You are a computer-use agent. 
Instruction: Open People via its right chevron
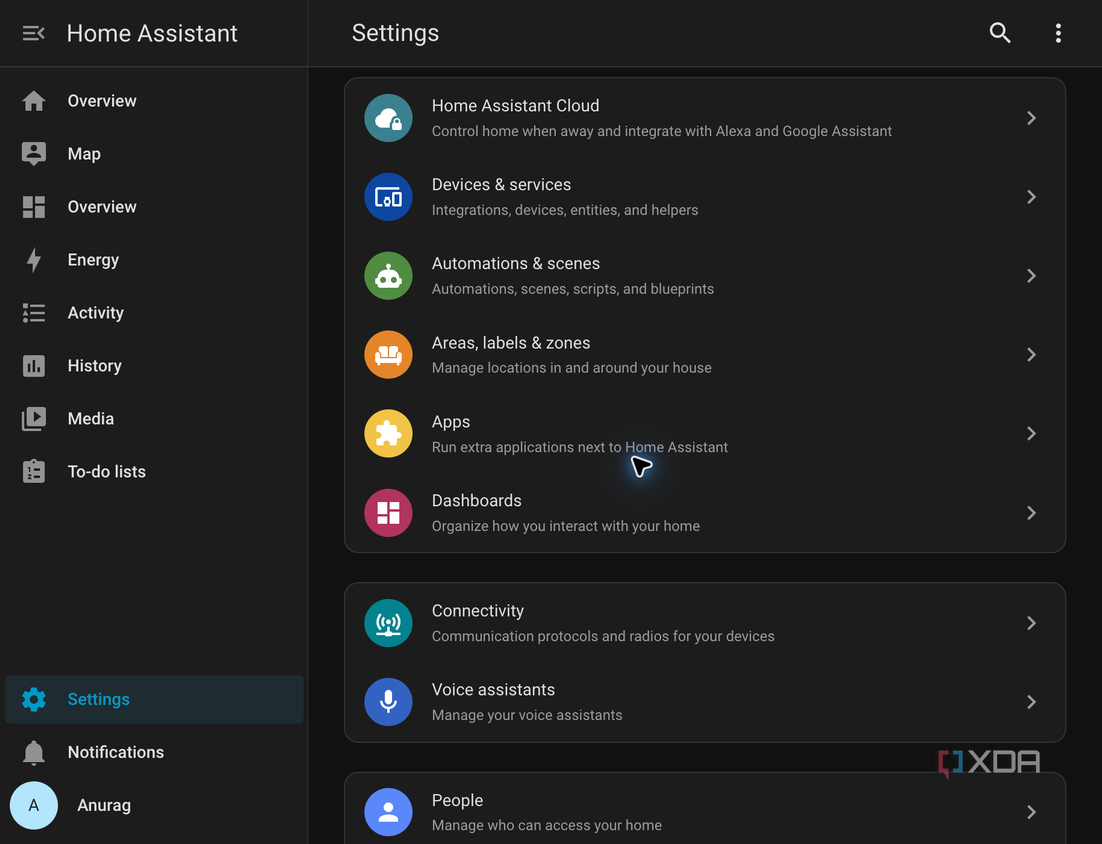pos(1031,812)
